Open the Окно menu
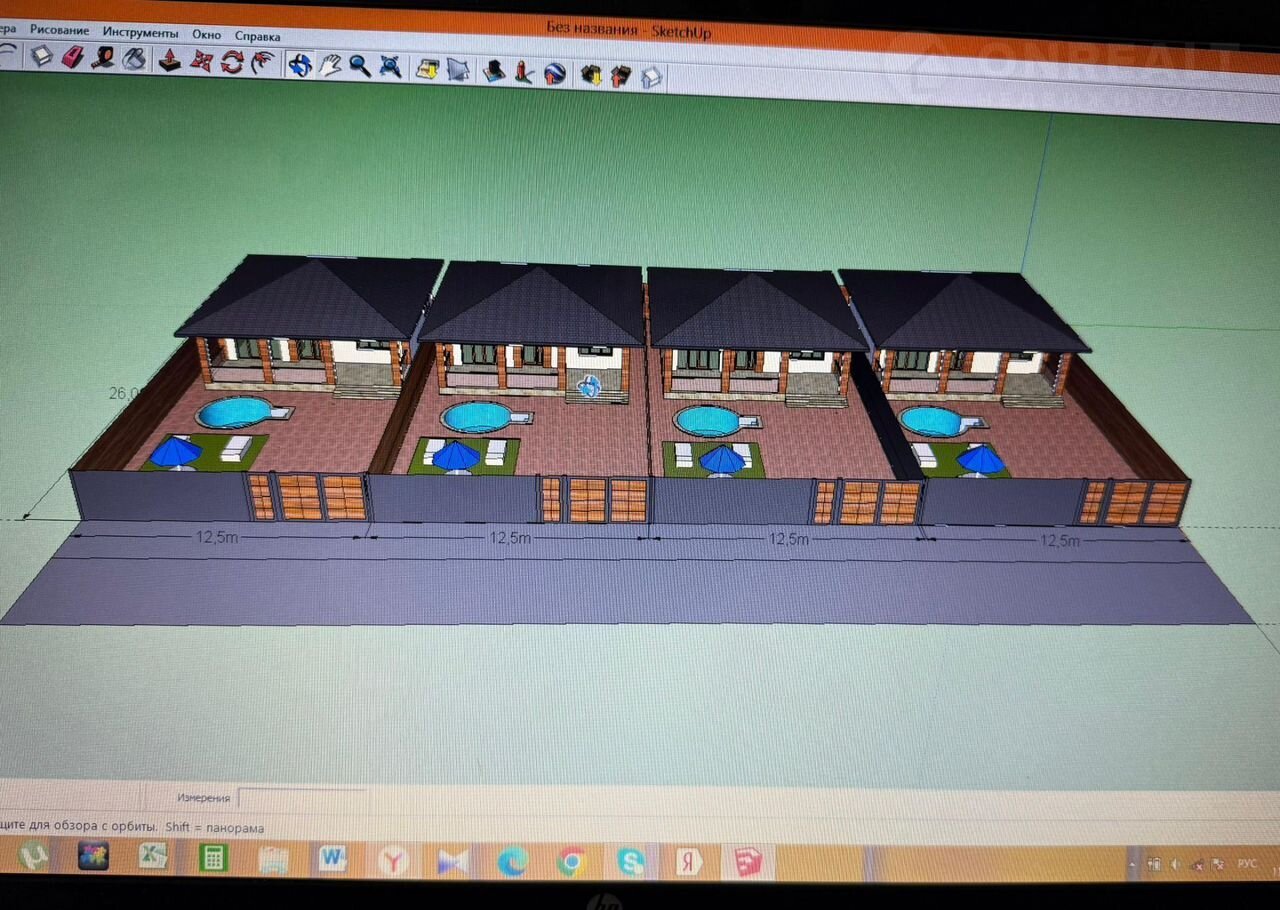The width and height of the screenshot is (1280, 910). point(206,35)
